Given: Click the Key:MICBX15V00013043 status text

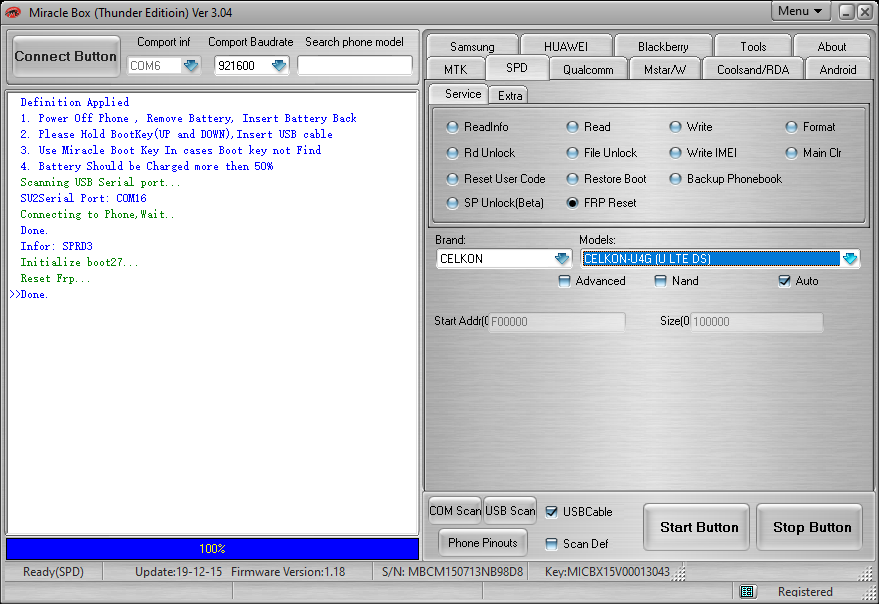Looking at the screenshot, I should (x=607, y=572).
